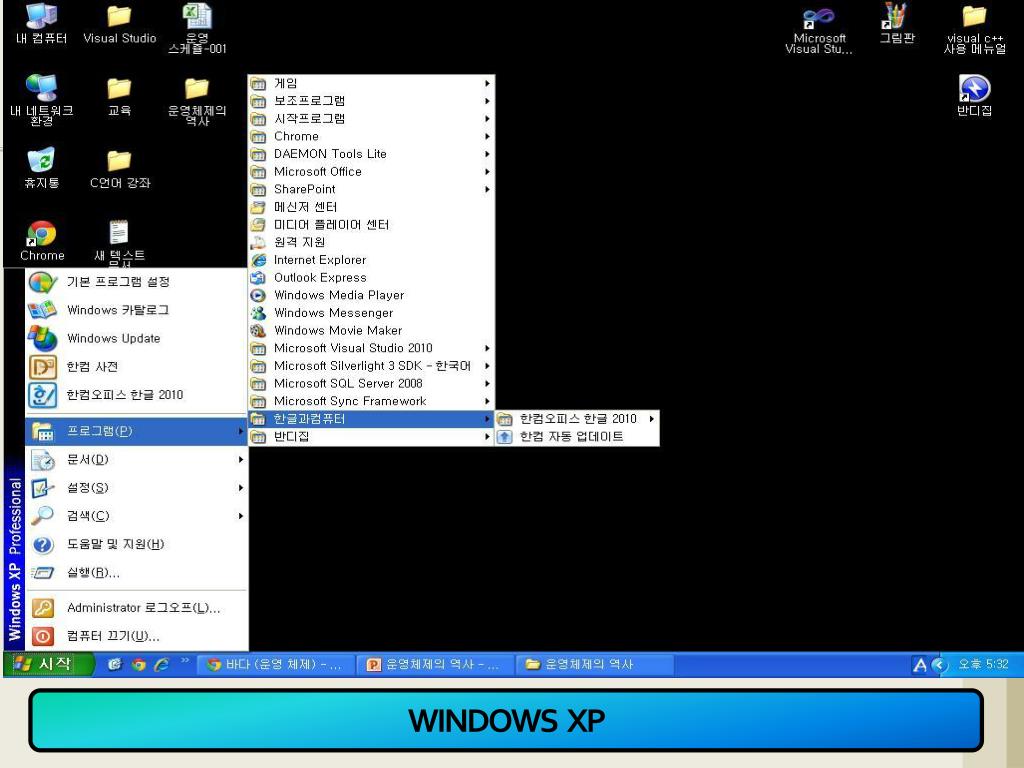Select the C언어 강좌 folder icon

point(120,168)
